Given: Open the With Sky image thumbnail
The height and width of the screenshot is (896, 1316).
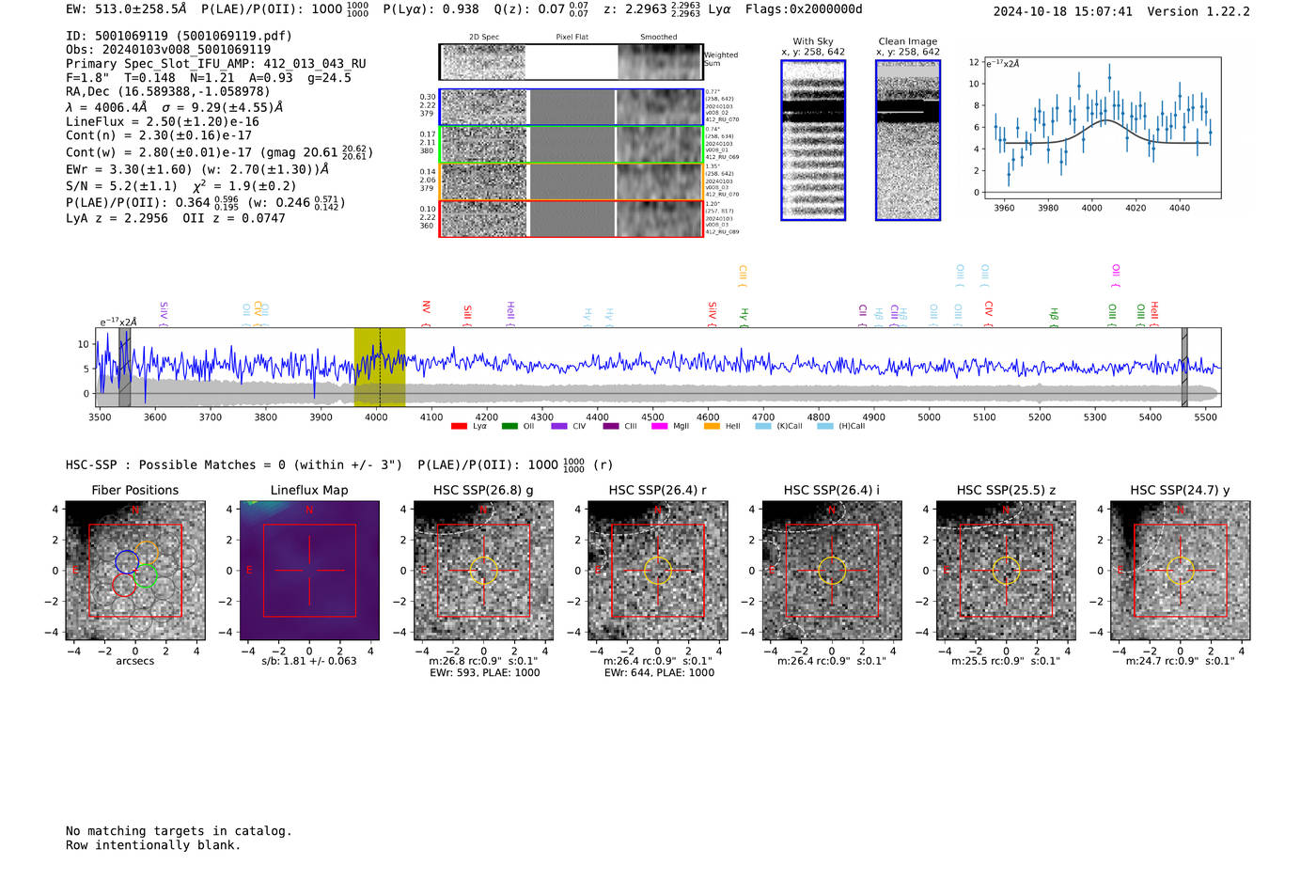Looking at the screenshot, I should 813,140.
